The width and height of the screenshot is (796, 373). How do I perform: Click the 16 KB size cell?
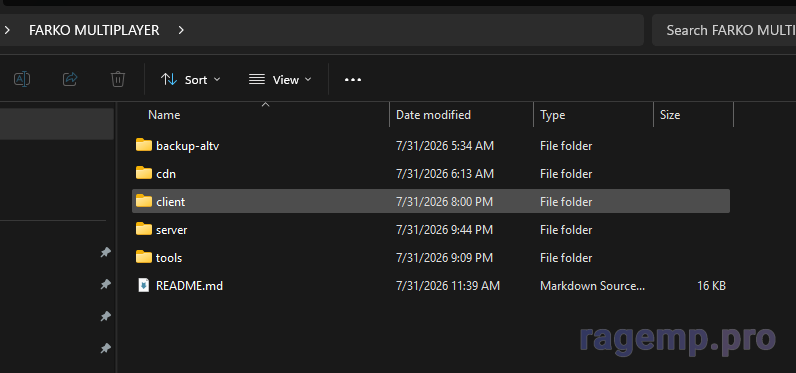[711, 286]
